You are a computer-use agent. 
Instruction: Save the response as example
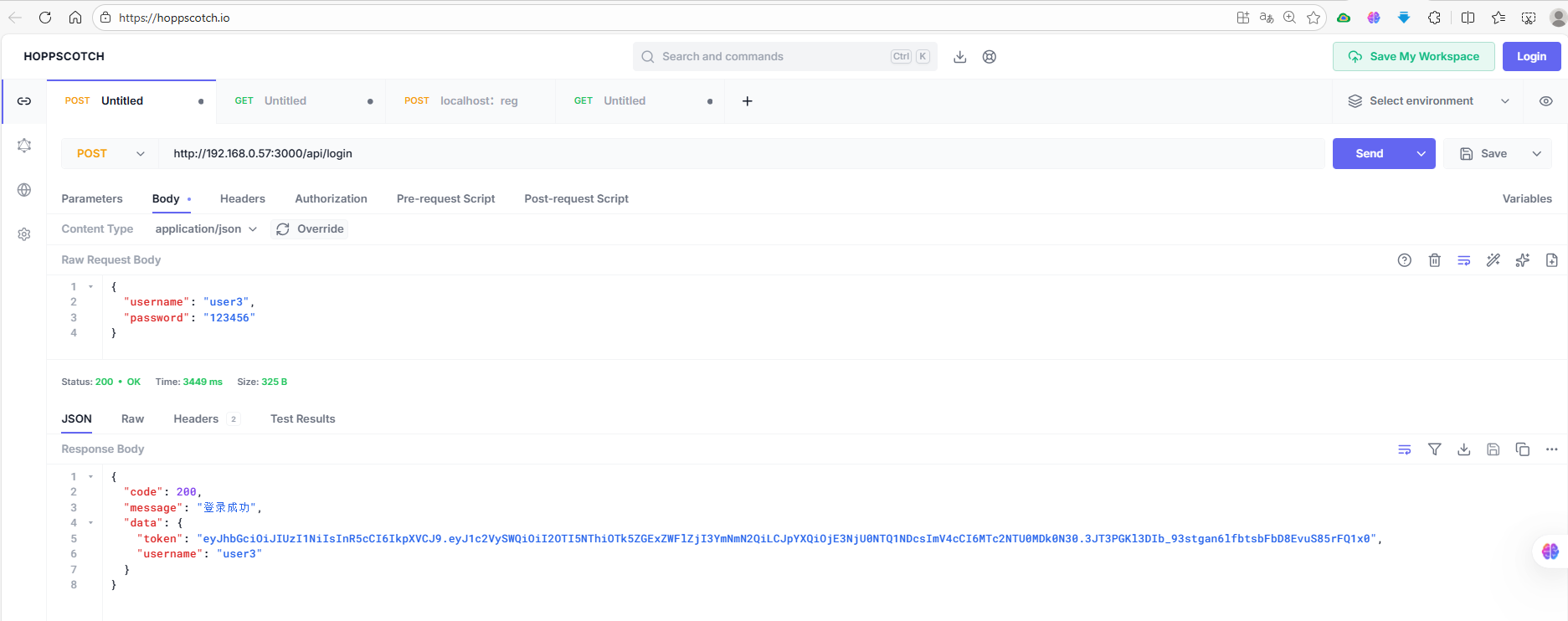pos(1493,449)
